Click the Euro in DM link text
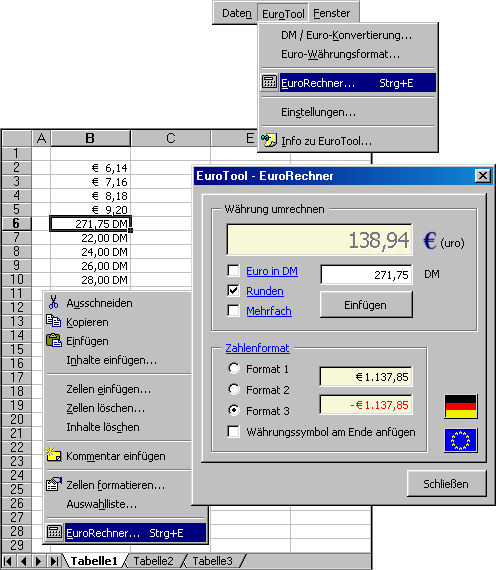Viewport: 496px width, 570px height. 272,271
